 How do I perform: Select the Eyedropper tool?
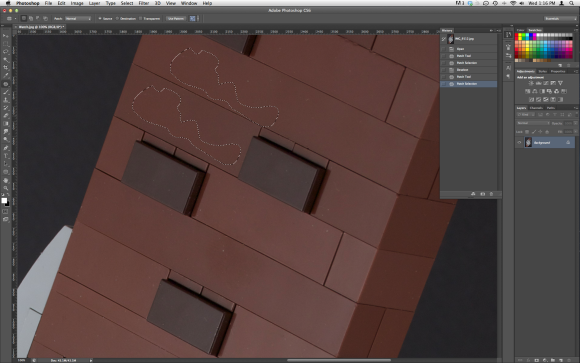(x=6, y=75)
